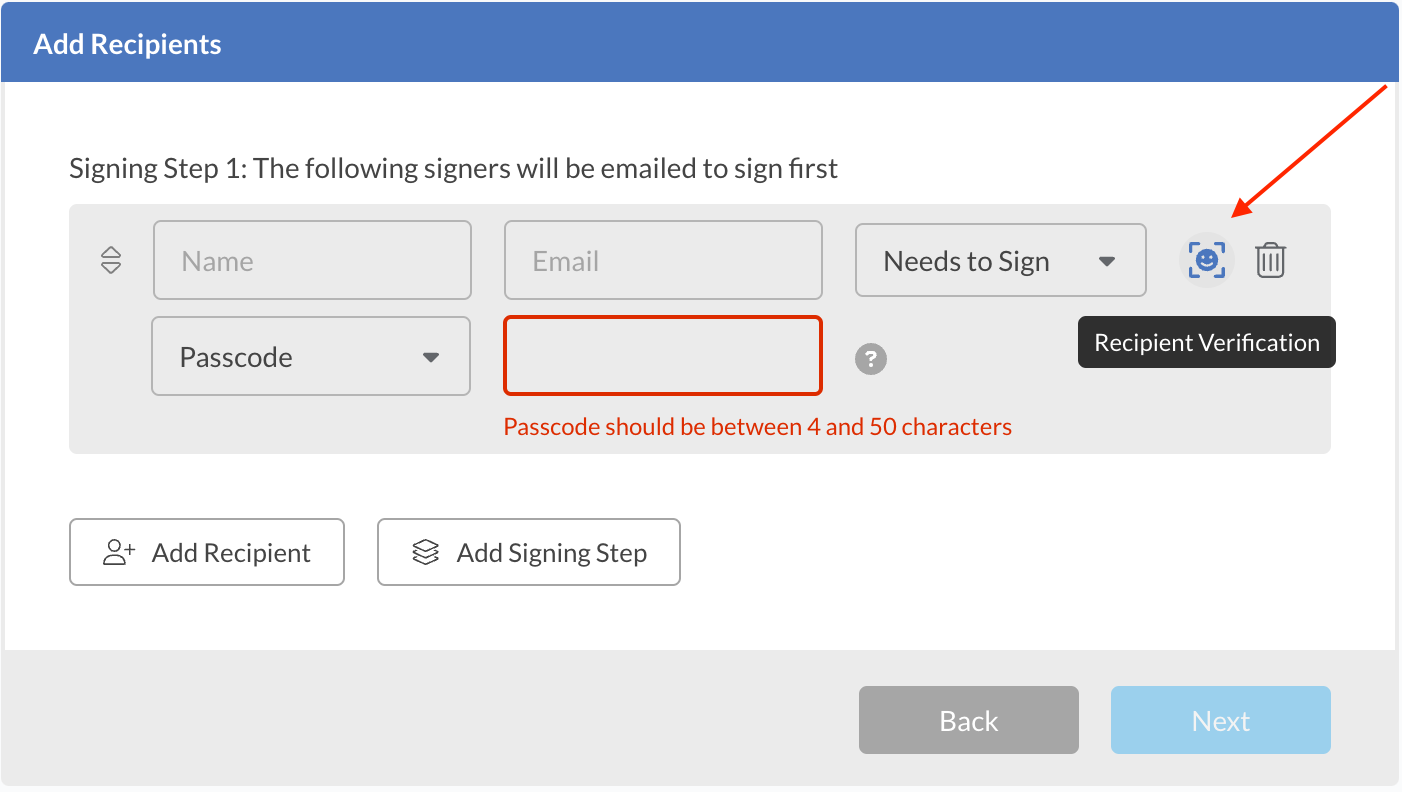1402x792 pixels.
Task: Delete the recipient using the trash icon
Action: [1270, 260]
